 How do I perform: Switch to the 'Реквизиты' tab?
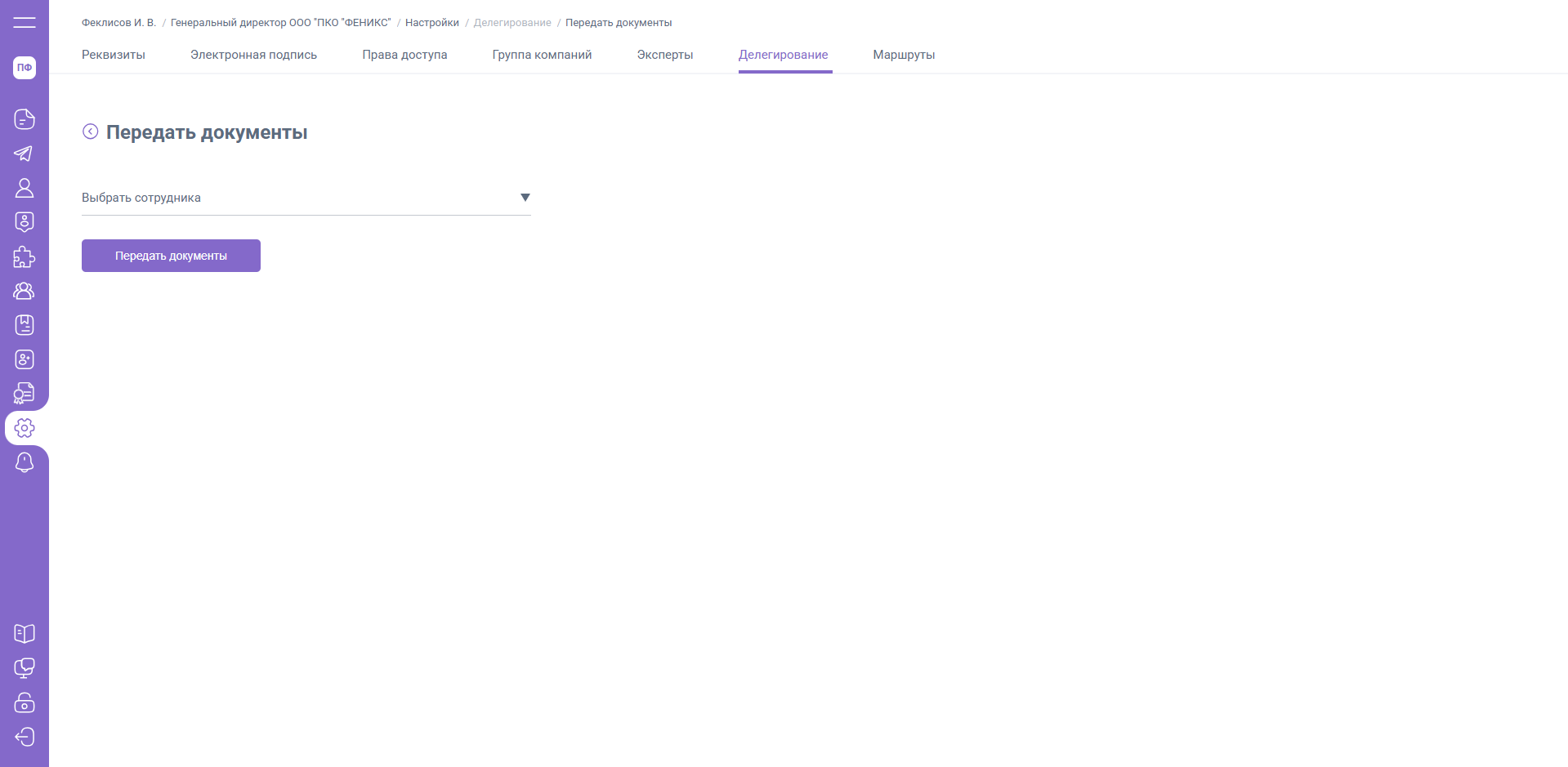(x=114, y=55)
